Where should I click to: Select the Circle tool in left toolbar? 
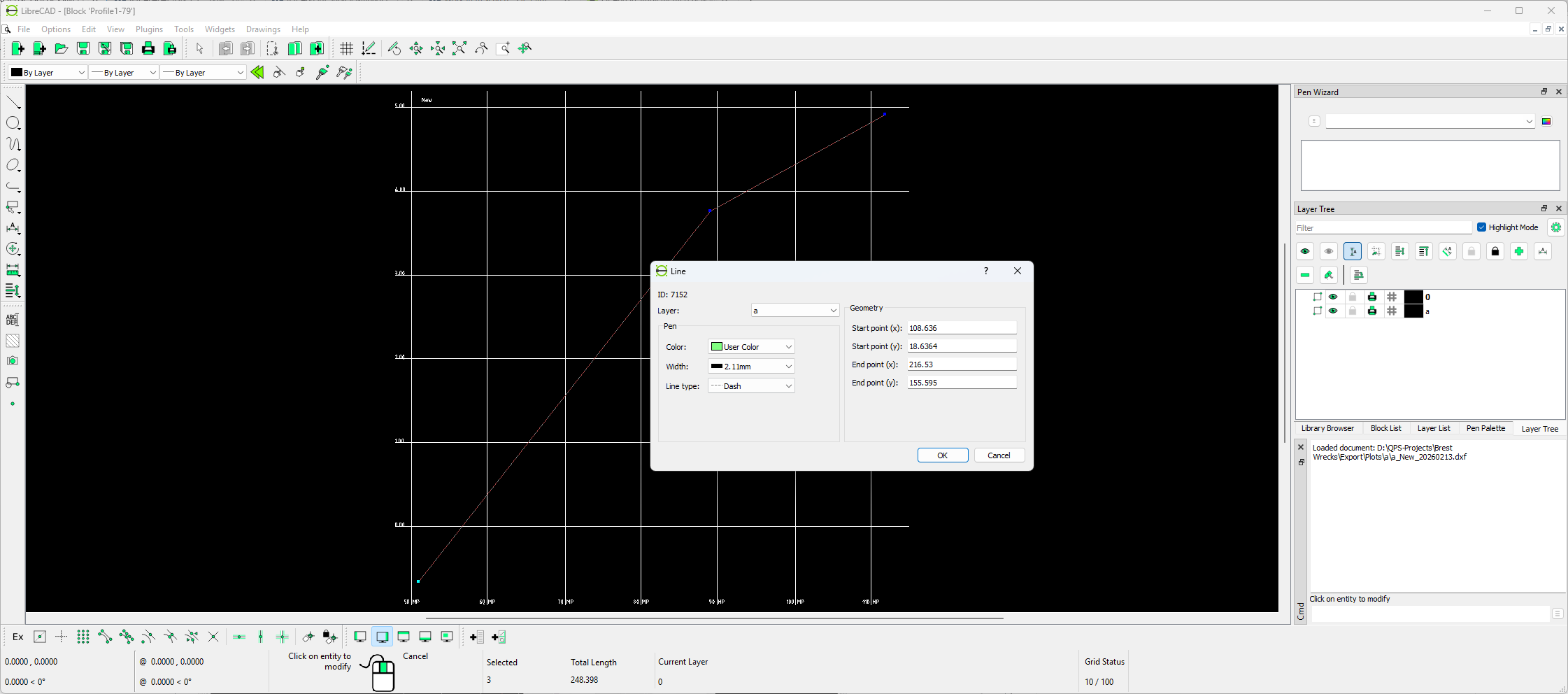click(x=13, y=123)
